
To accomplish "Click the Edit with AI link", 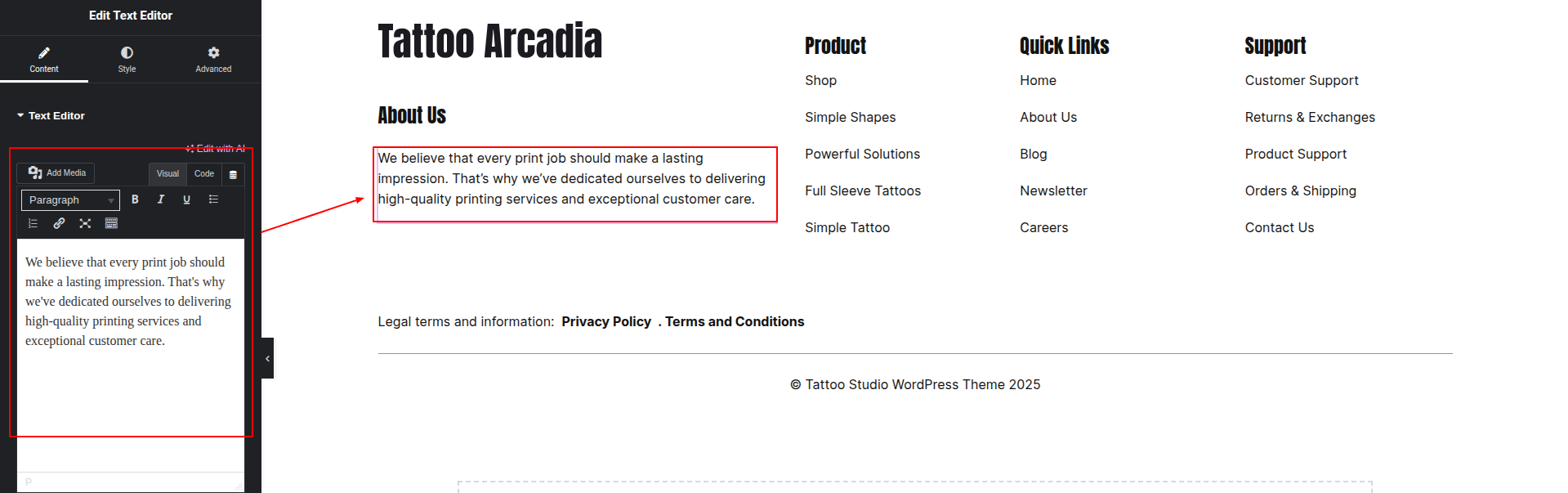I will pyautogui.click(x=217, y=149).
